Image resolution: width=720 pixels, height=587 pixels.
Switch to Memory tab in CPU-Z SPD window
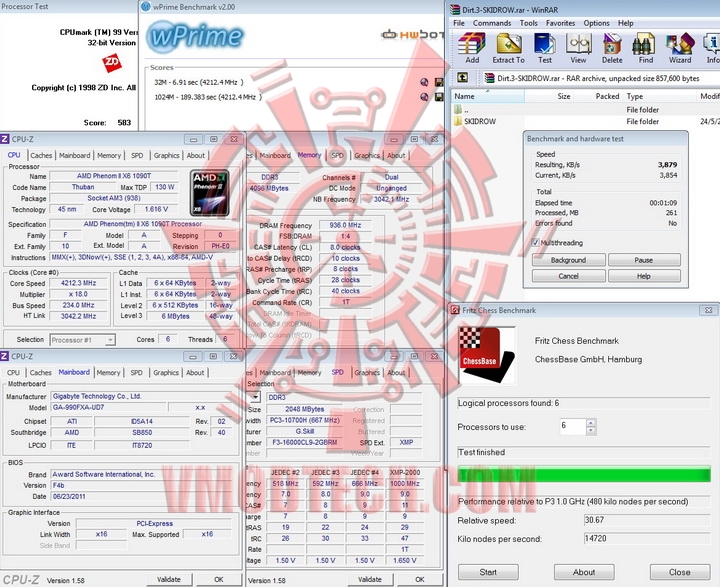point(309,373)
